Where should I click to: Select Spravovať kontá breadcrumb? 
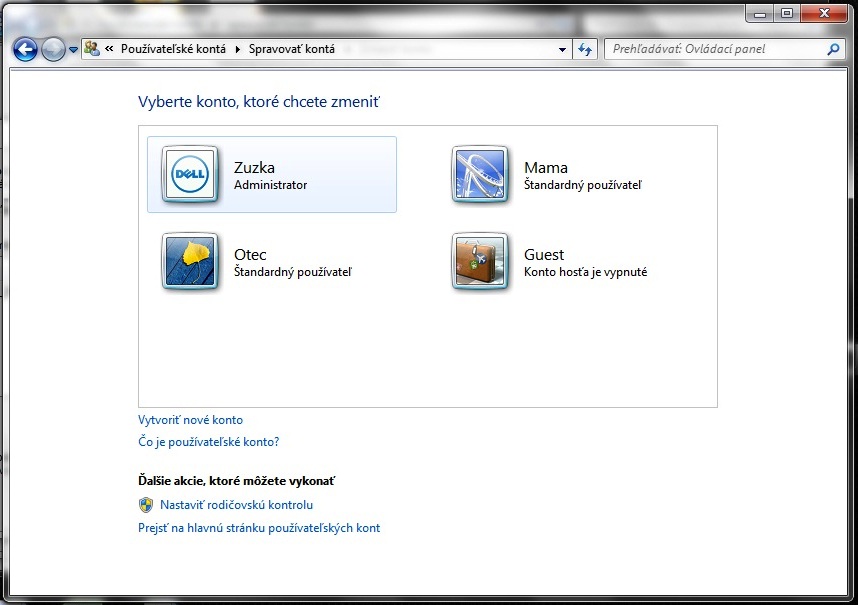(292, 49)
